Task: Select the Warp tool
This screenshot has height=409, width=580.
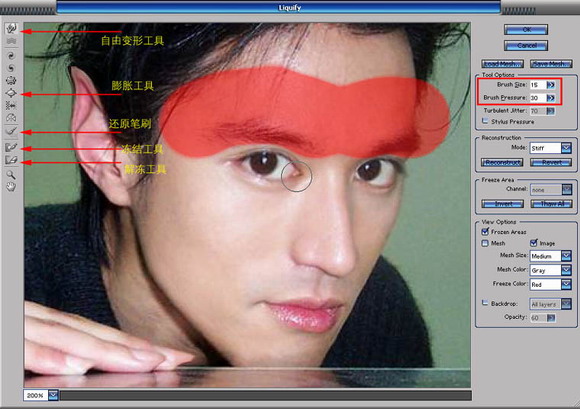Action: pyautogui.click(x=11, y=28)
